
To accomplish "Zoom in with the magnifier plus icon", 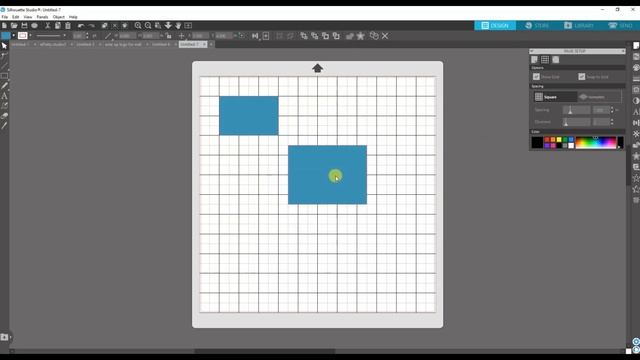I will tap(138, 26).
